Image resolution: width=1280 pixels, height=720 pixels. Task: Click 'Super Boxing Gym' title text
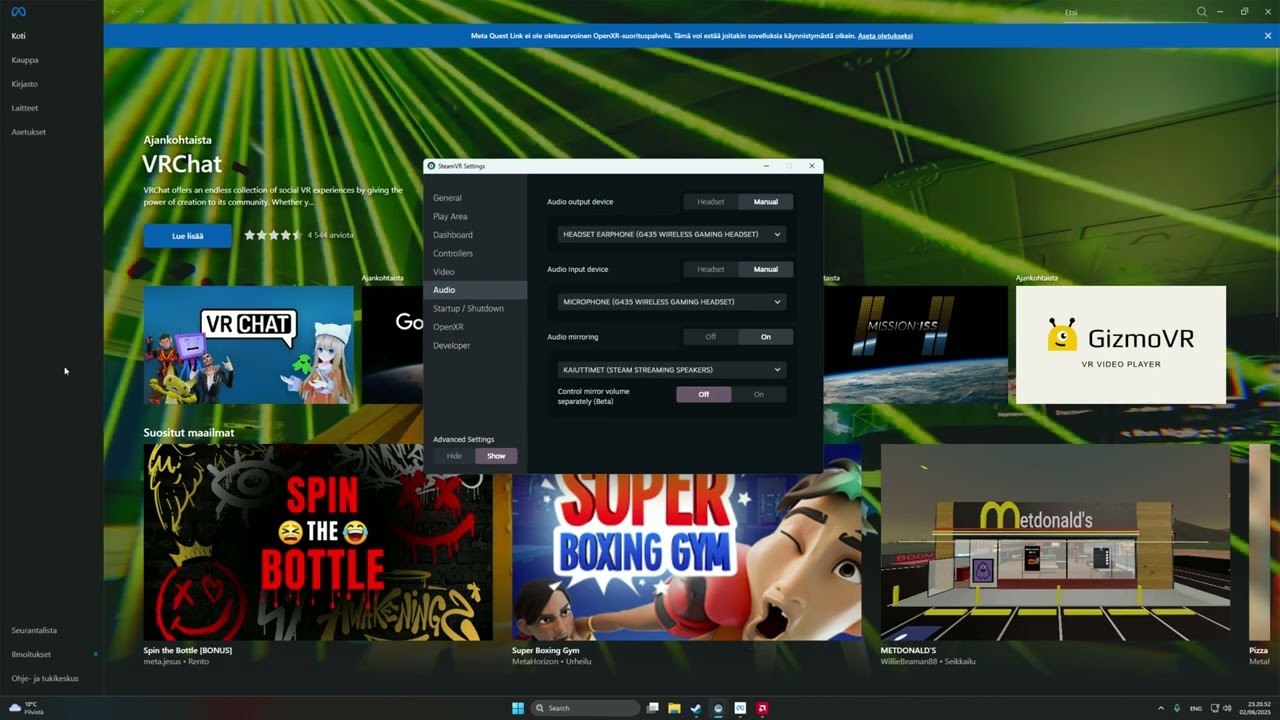tap(546, 650)
